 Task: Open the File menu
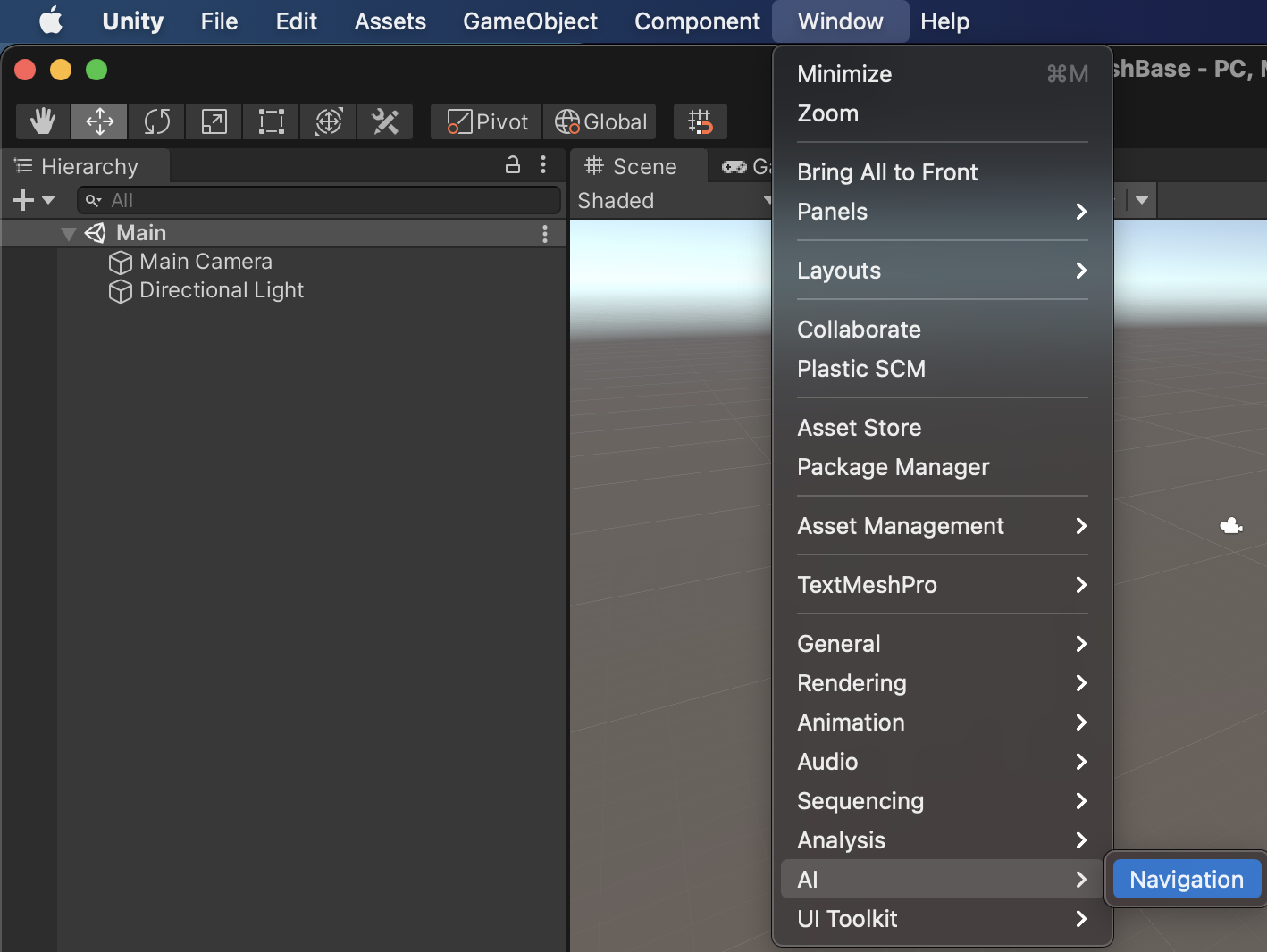[219, 21]
